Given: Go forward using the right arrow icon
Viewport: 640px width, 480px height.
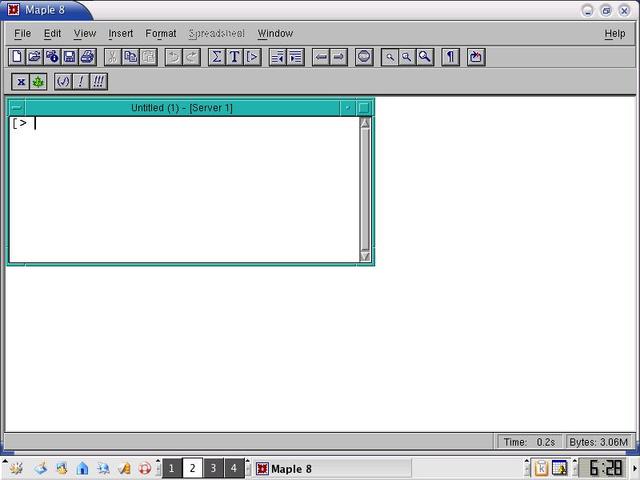Looking at the screenshot, I should coord(339,57).
